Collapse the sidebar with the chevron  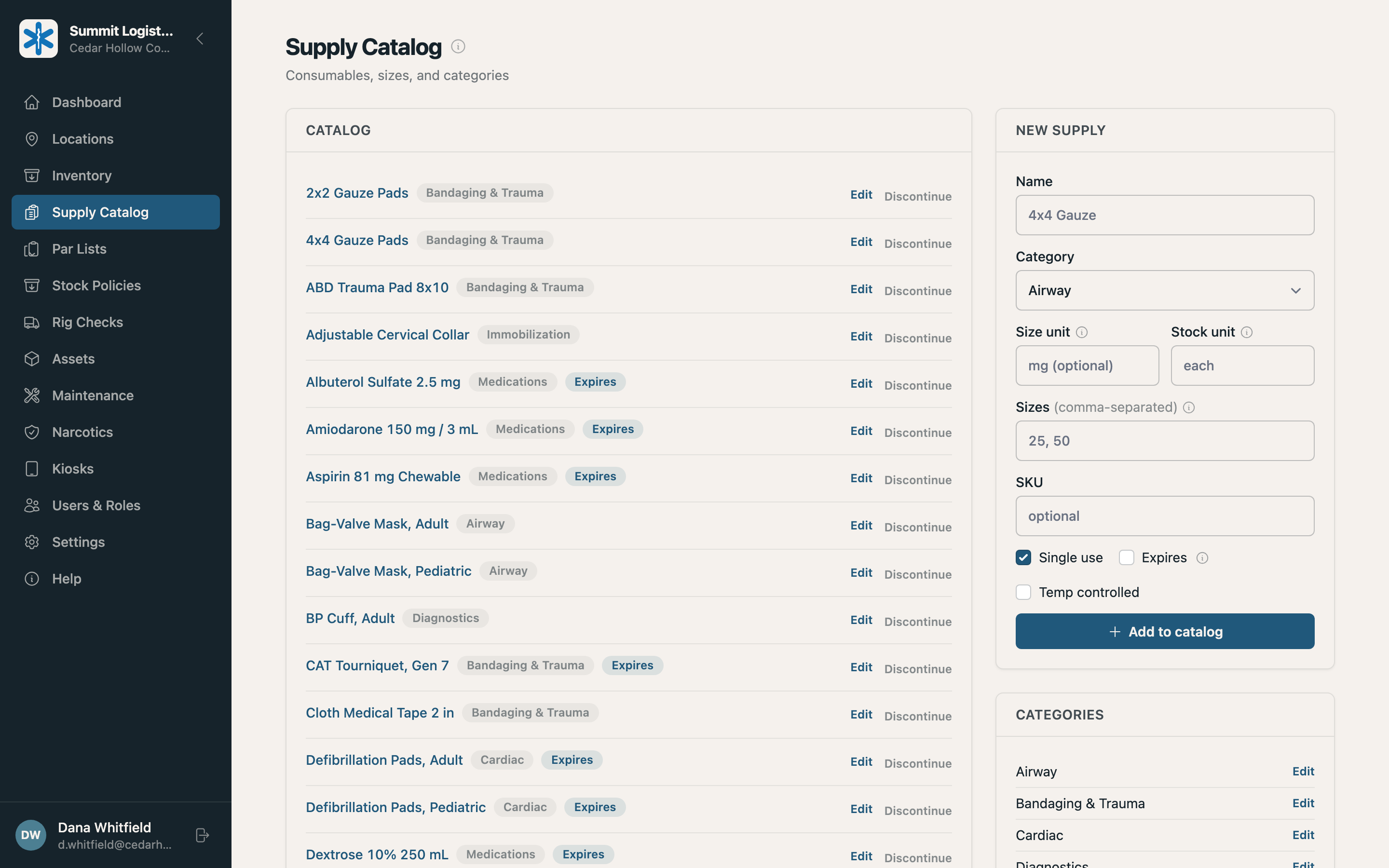[x=200, y=39]
